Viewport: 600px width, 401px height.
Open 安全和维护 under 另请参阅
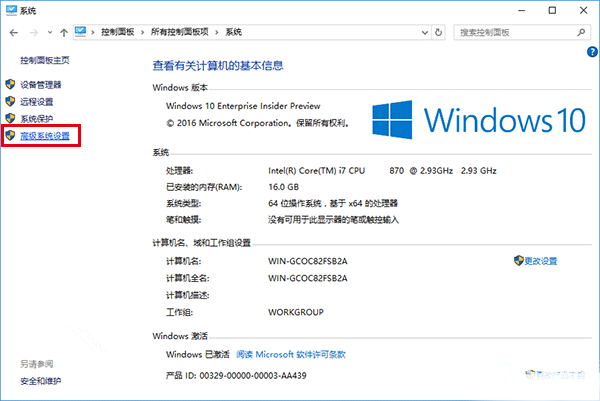[x=41, y=381]
